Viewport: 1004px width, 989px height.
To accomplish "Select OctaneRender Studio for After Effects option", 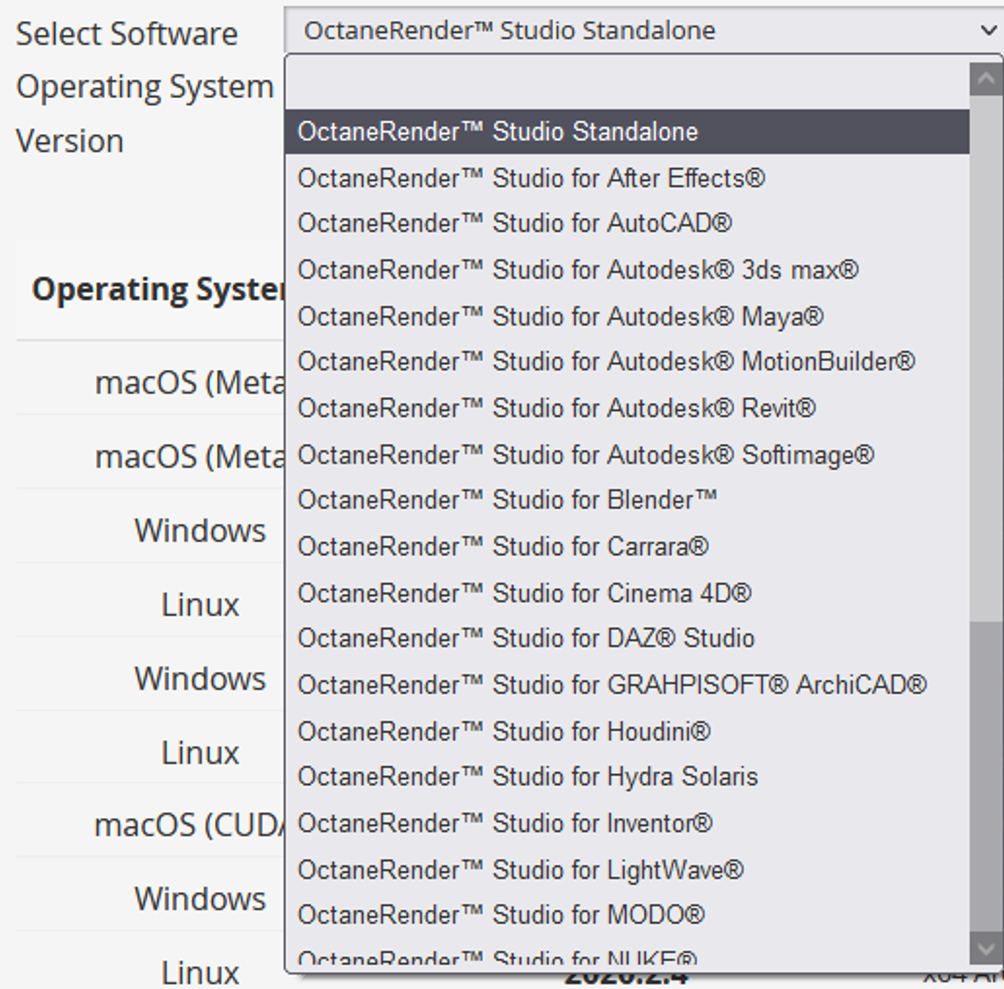I will (531, 178).
